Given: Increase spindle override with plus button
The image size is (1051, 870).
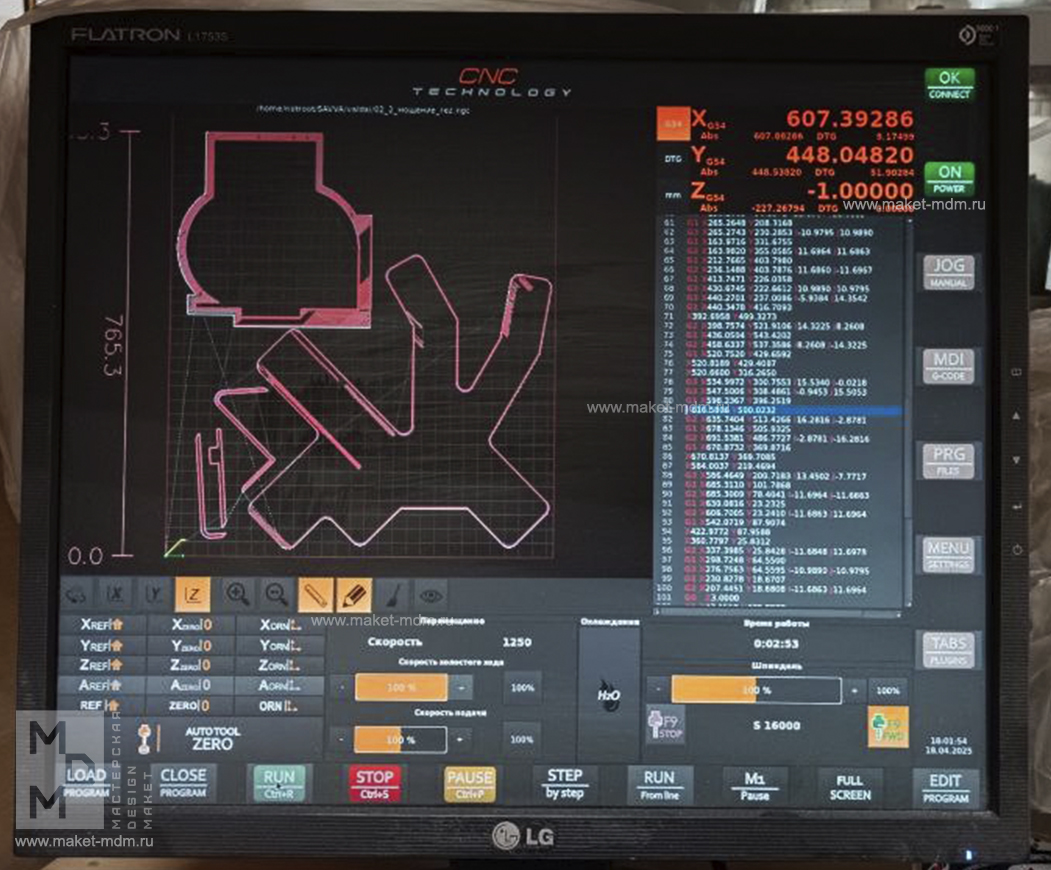Looking at the screenshot, I should [x=855, y=690].
